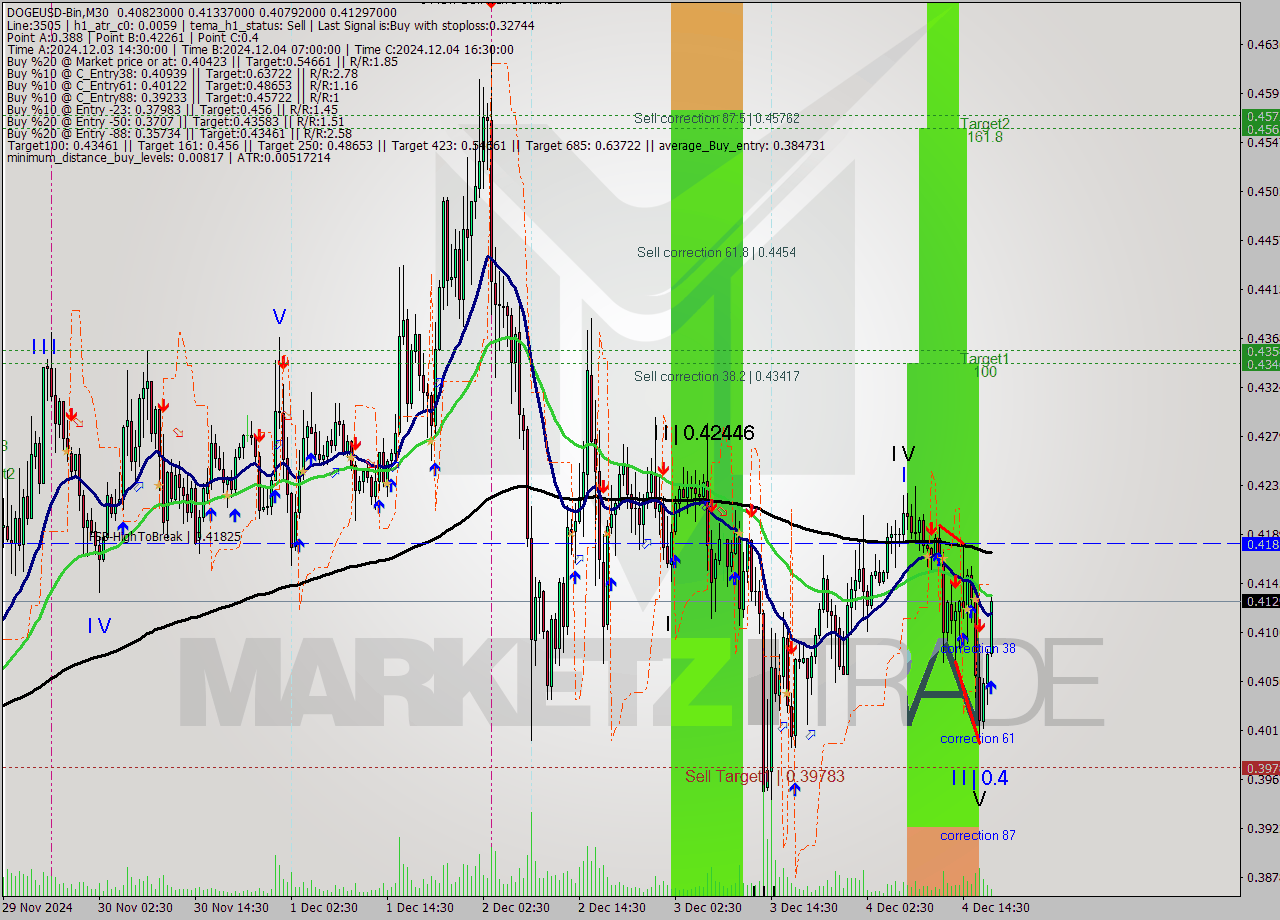Select the green 0.457 price tag

1261,117
